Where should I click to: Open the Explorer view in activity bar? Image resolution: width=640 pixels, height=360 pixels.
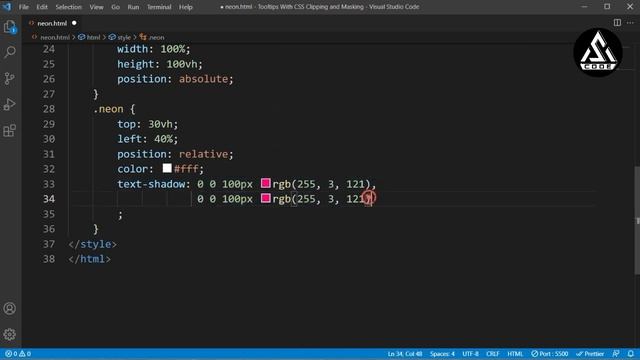coord(10,27)
